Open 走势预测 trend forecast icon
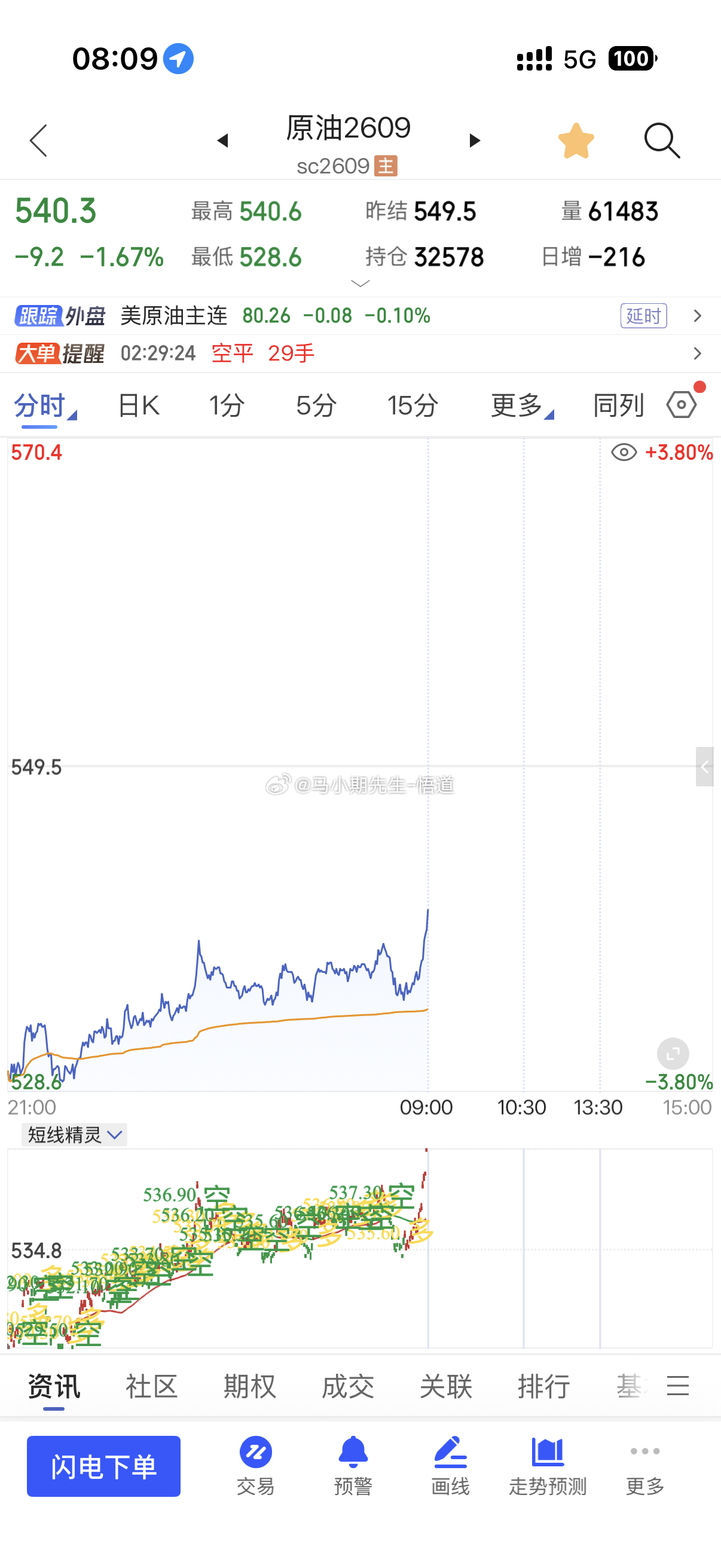 (548, 1466)
